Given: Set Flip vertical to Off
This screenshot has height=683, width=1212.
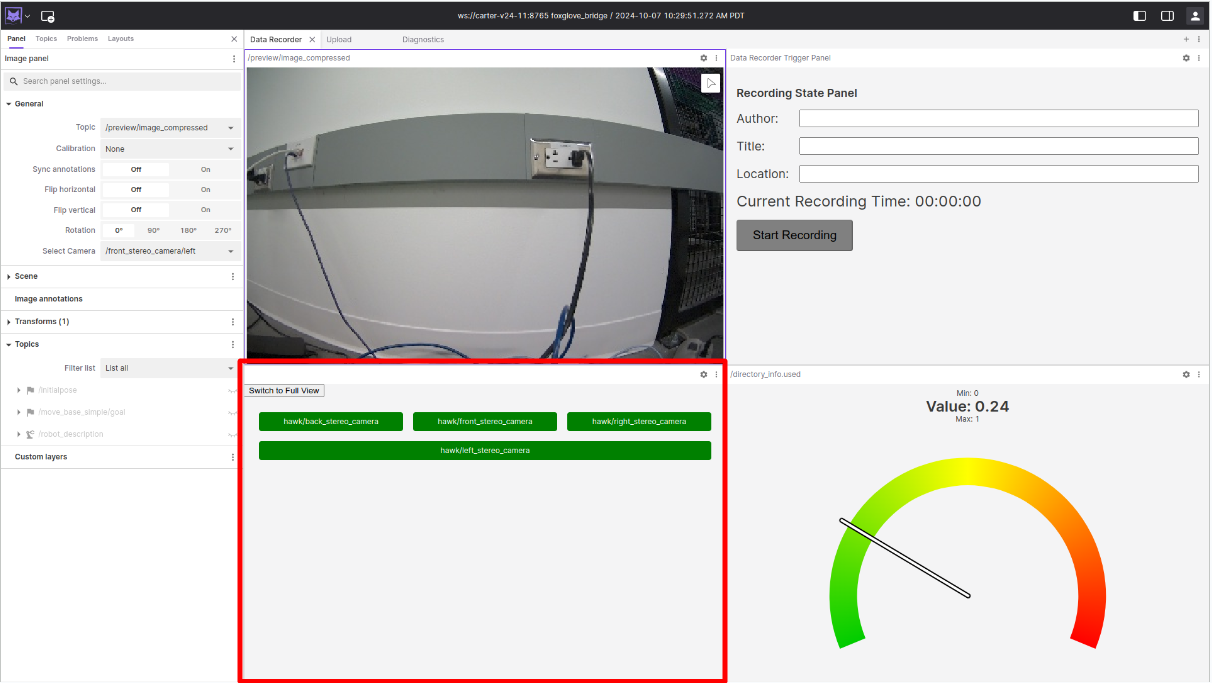Looking at the screenshot, I should (135, 210).
